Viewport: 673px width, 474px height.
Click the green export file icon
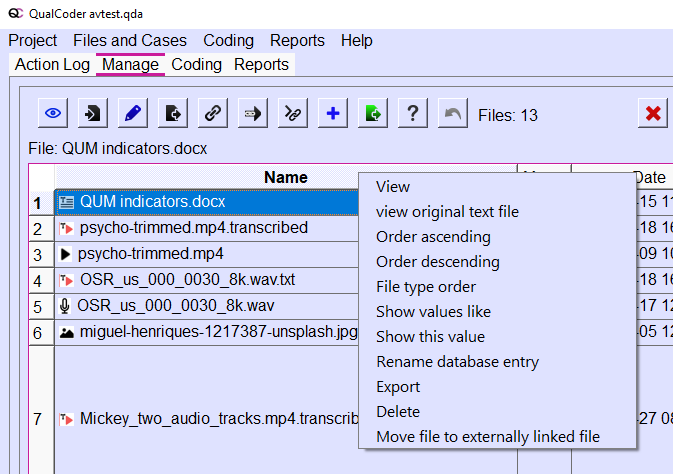(373, 113)
